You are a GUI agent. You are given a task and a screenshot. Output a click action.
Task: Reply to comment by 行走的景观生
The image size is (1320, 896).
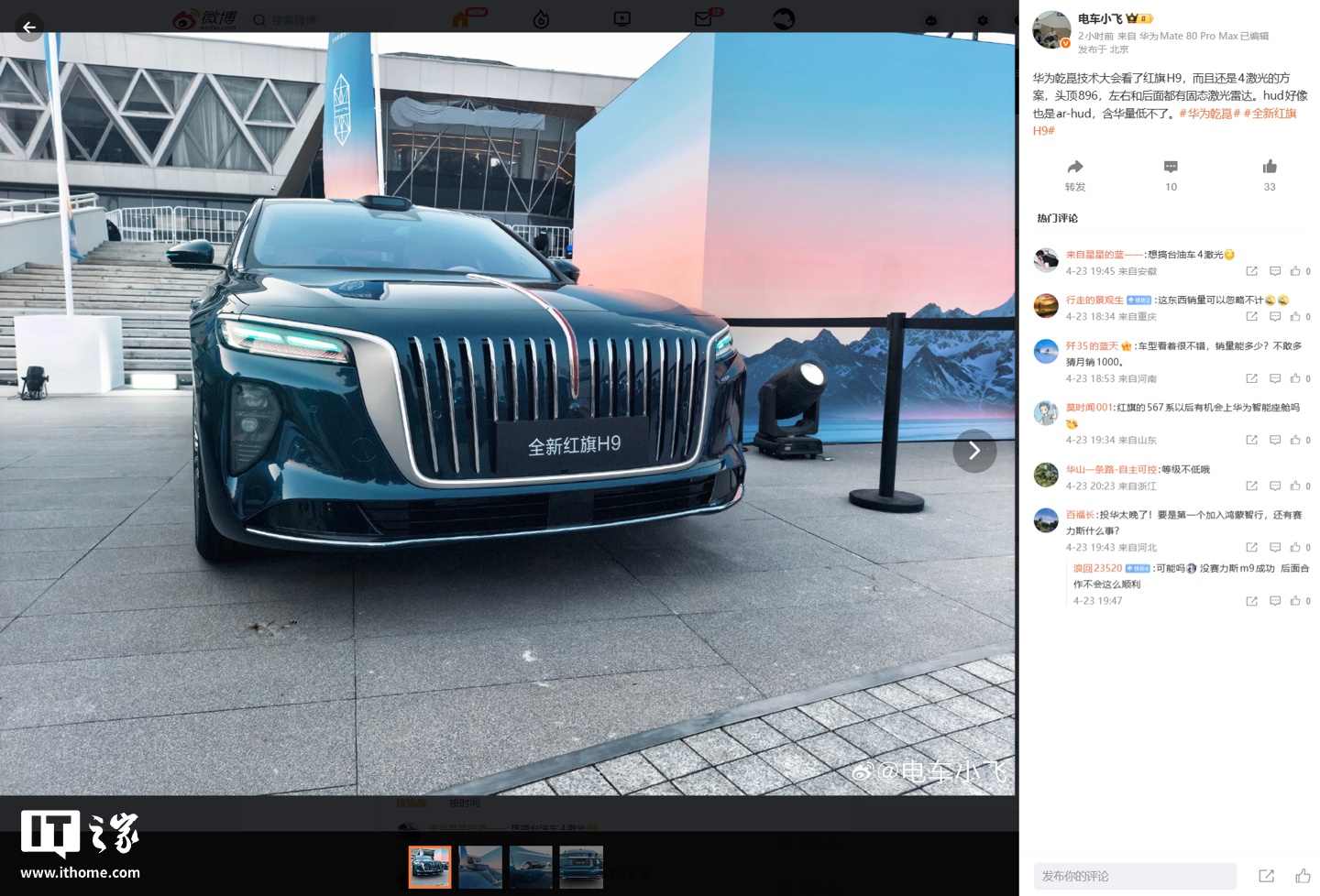(x=1274, y=317)
